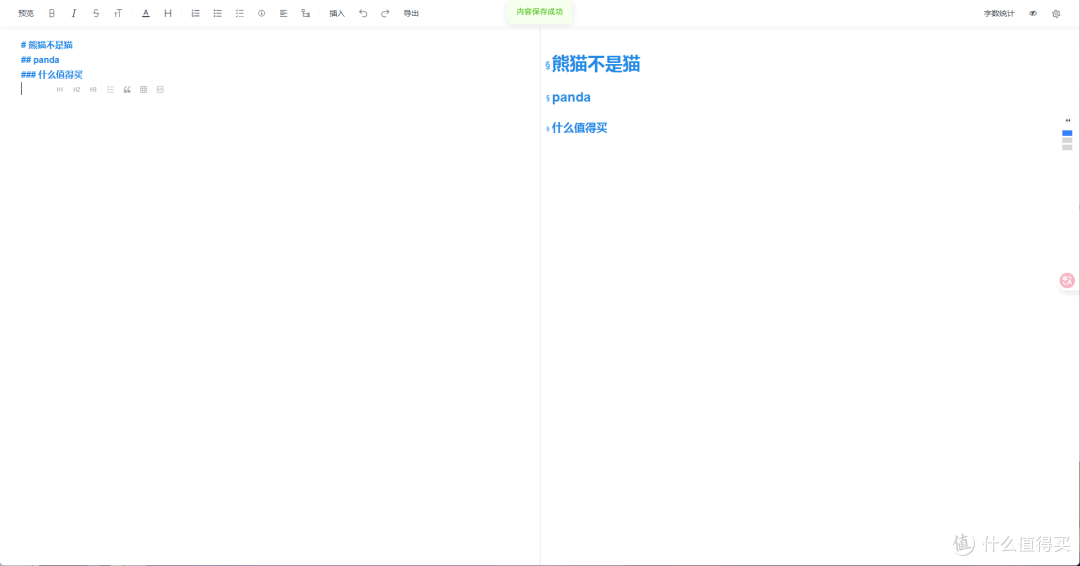Viewport: 1080px width, 566px height.
Task: Toggle bold formatting
Action: point(52,13)
